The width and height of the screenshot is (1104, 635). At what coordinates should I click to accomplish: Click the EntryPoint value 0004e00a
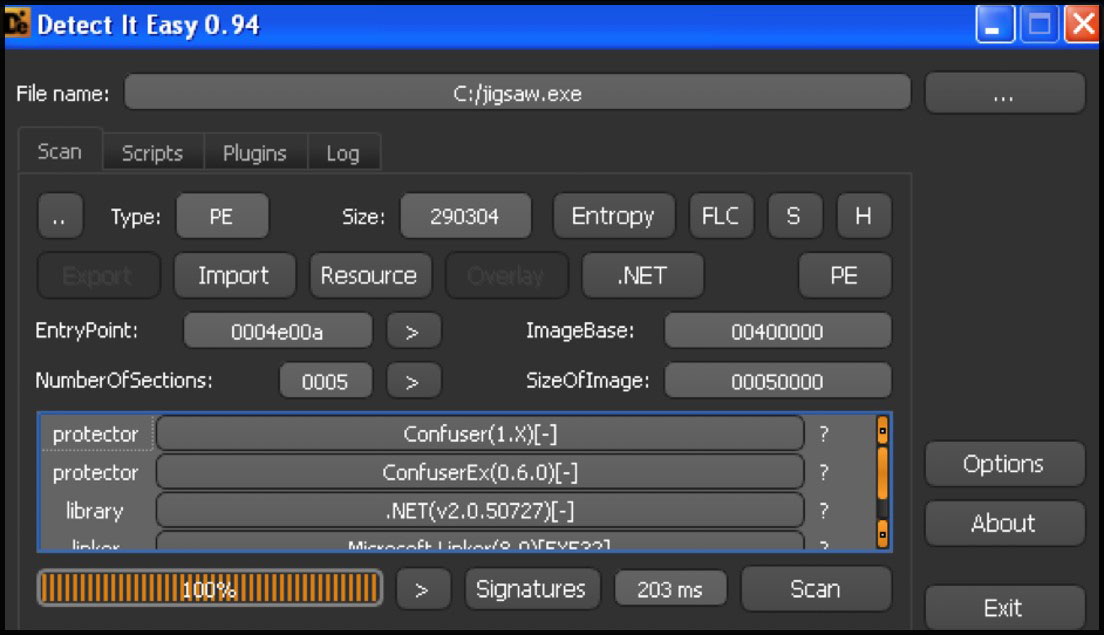click(277, 331)
